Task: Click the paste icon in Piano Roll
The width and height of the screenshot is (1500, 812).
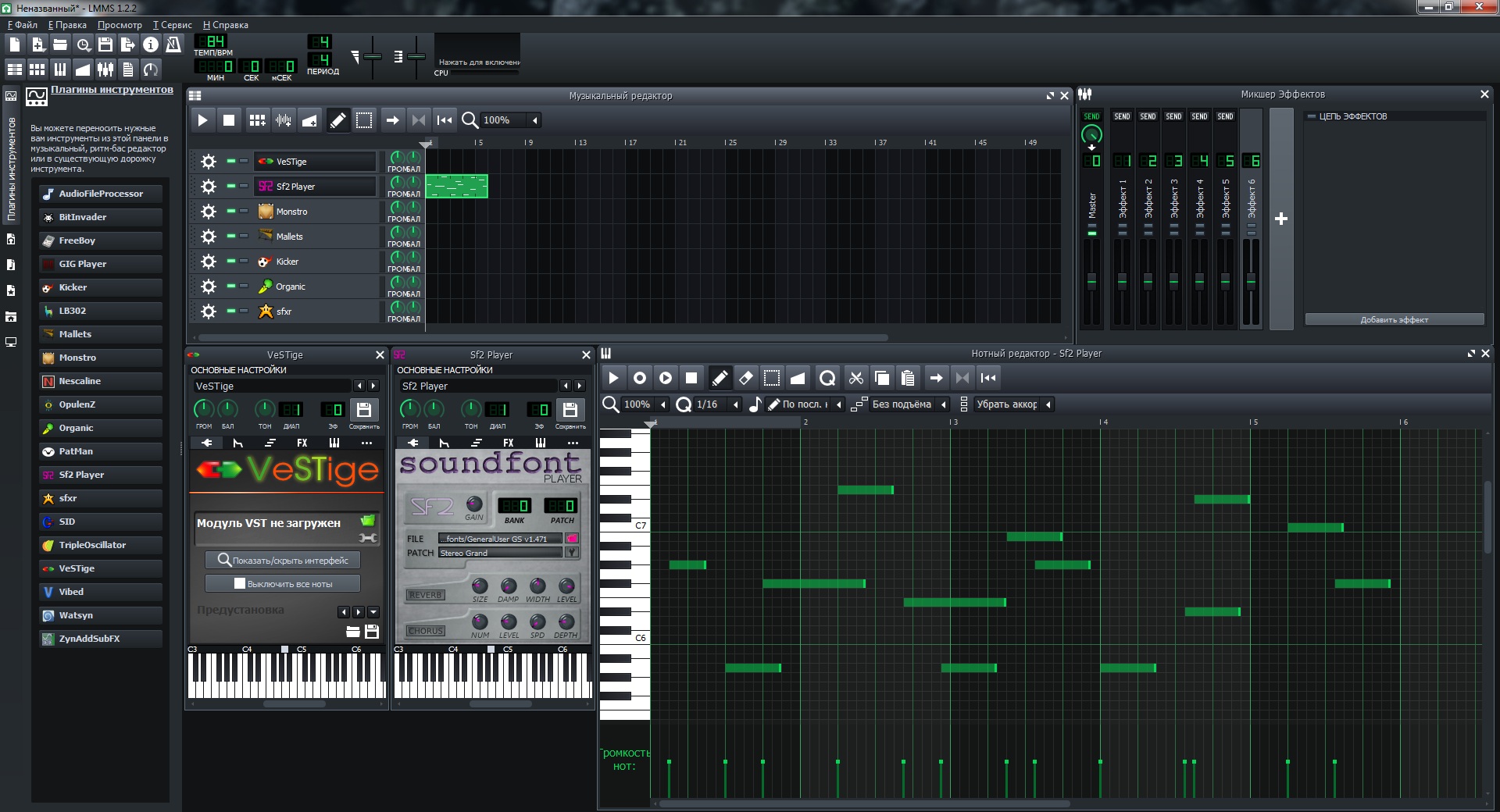Action: click(908, 378)
